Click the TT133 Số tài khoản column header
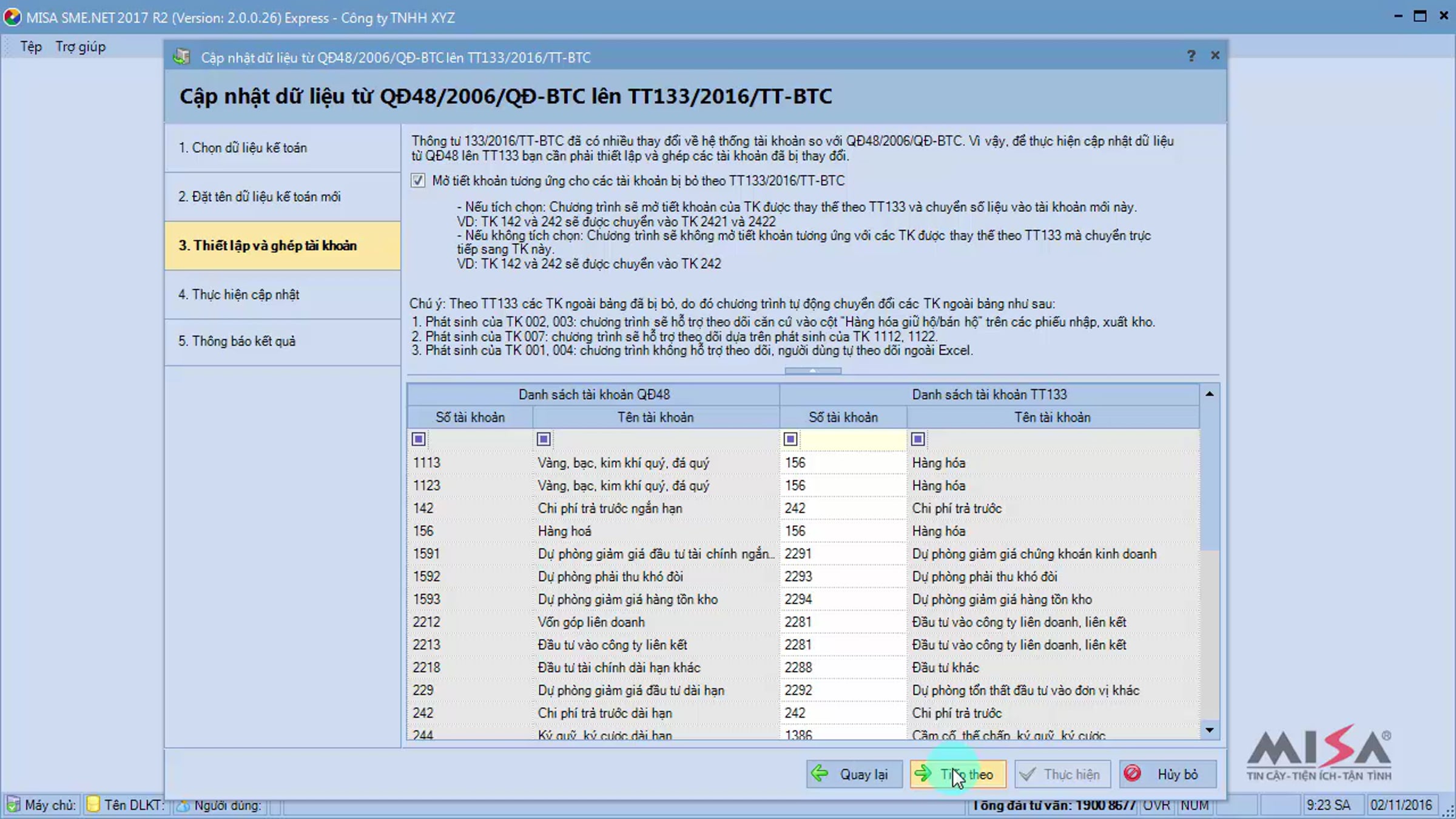Viewport: 1456px width, 819px height. (843, 417)
